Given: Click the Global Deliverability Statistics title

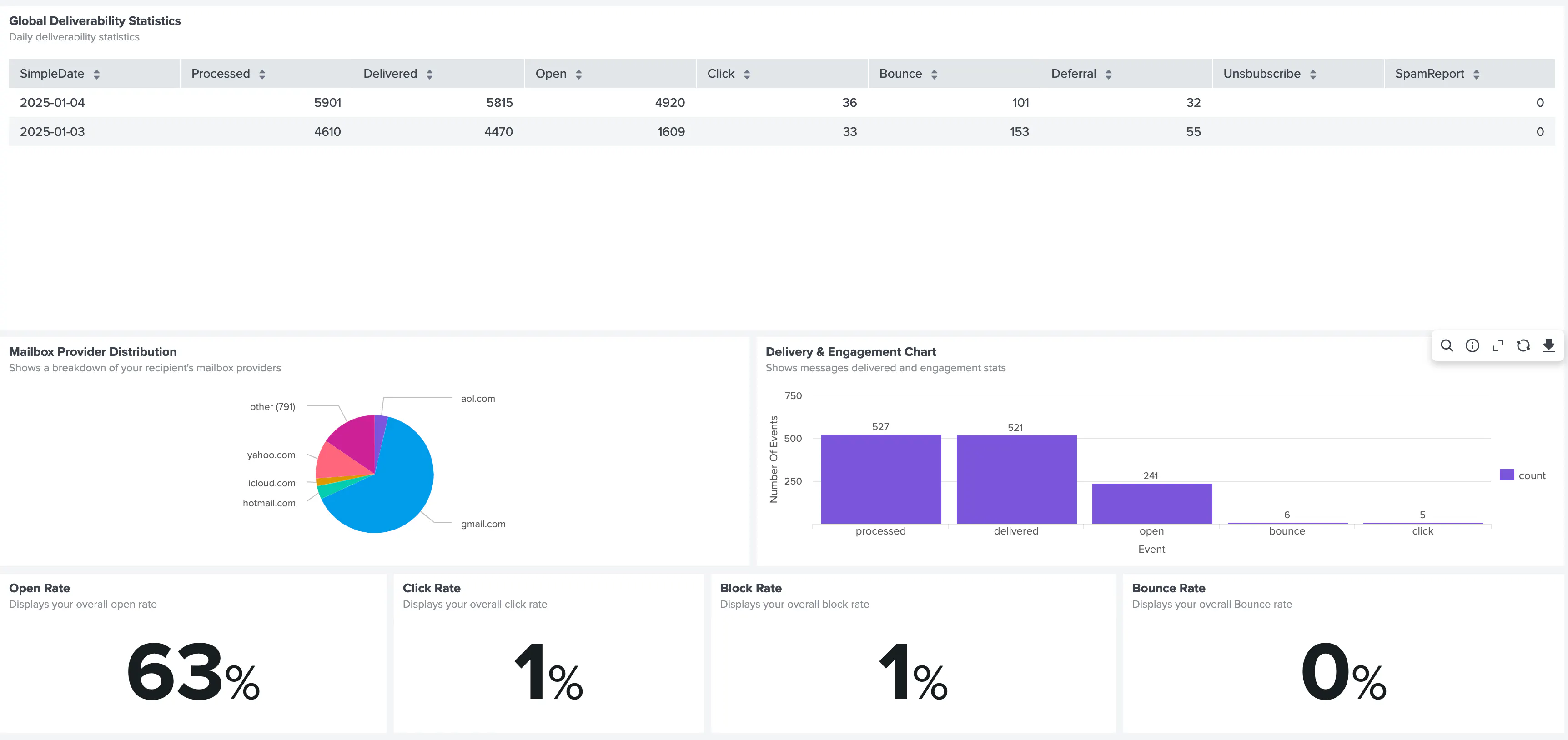Looking at the screenshot, I should pyautogui.click(x=94, y=21).
